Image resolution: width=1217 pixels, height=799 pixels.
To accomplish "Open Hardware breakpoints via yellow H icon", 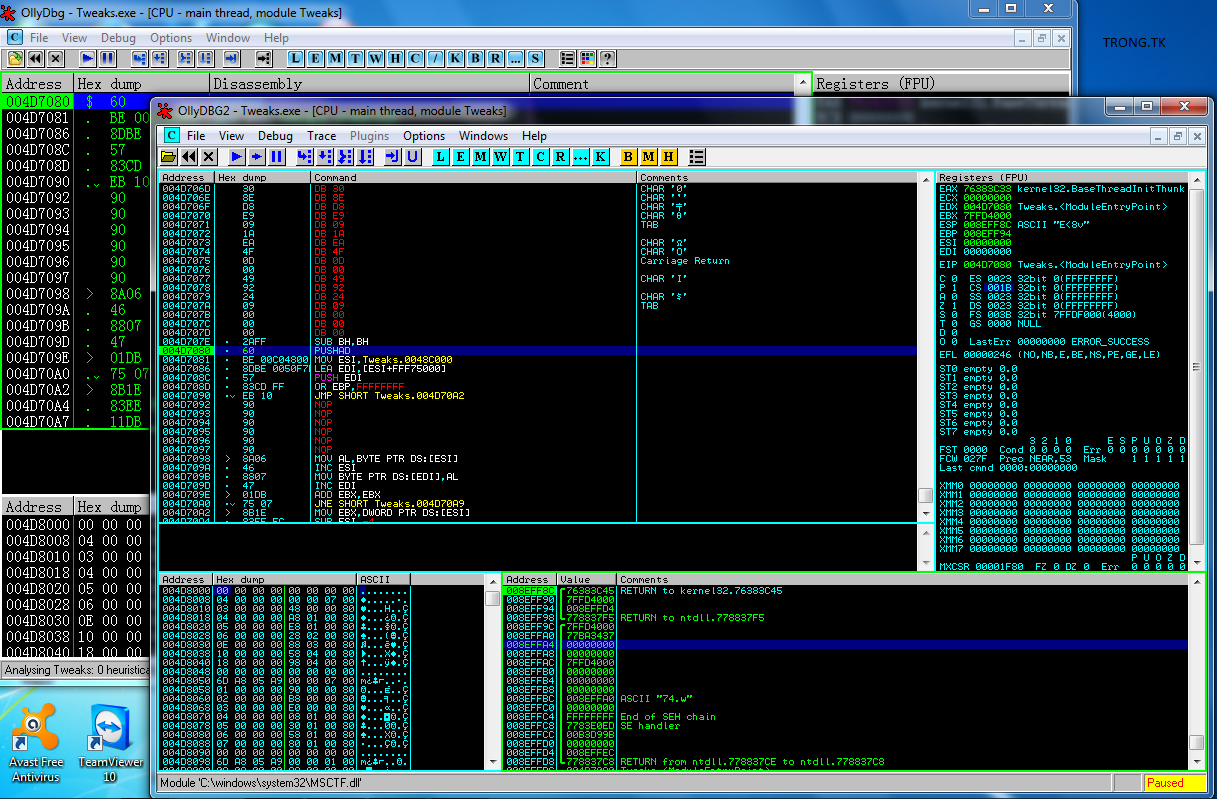I will [668, 157].
